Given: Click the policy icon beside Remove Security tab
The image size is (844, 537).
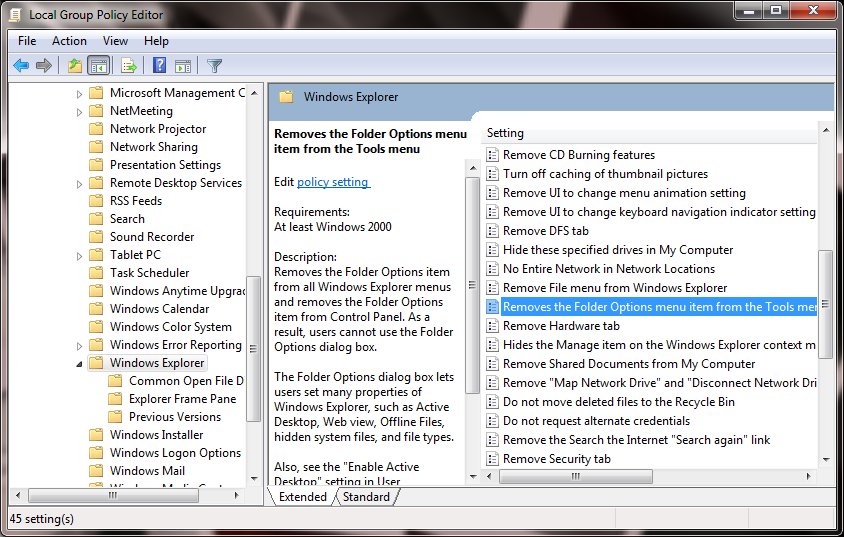Looking at the screenshot, I should (492, 459).
